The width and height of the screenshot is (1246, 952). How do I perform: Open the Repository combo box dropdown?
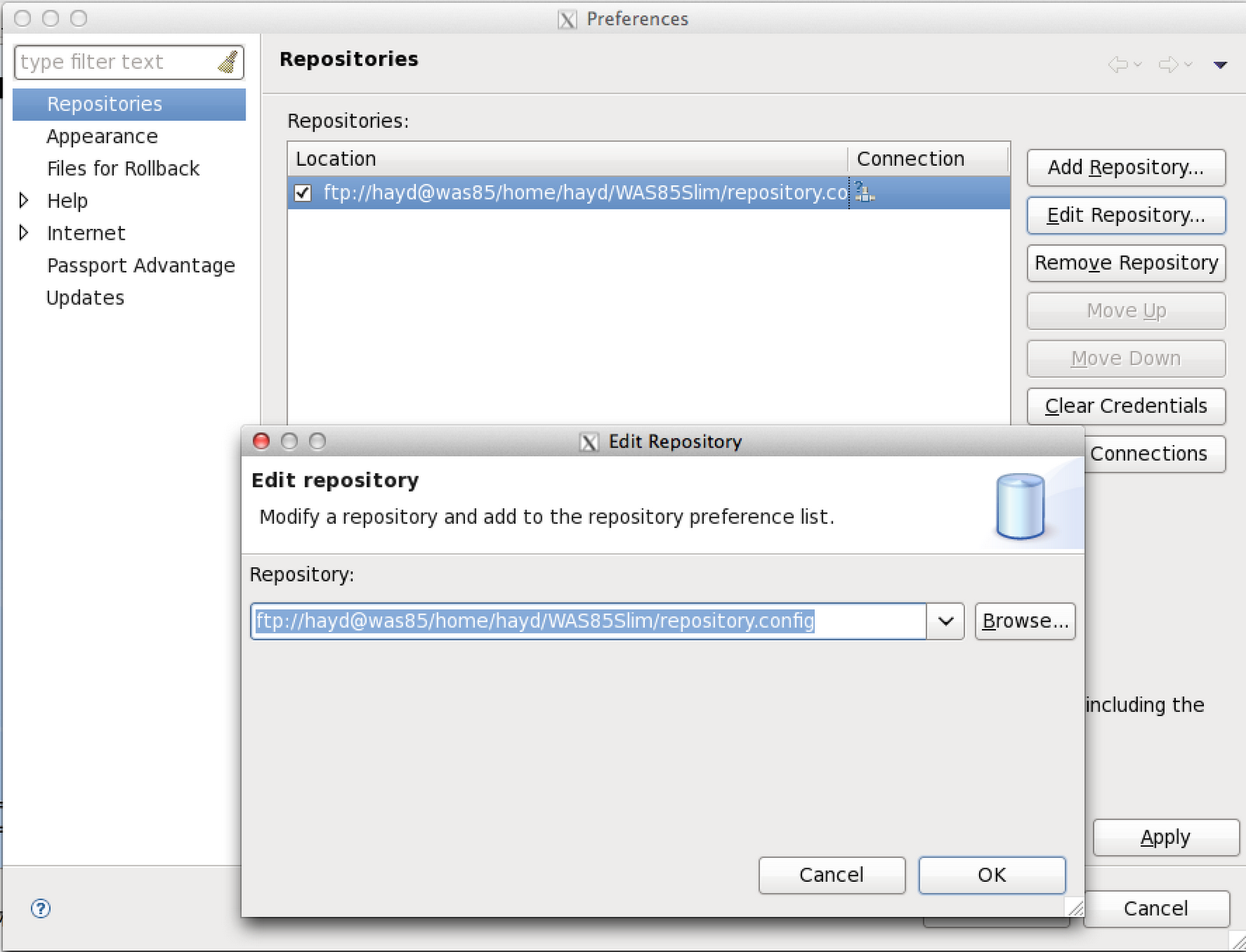[x=945, y=621]
